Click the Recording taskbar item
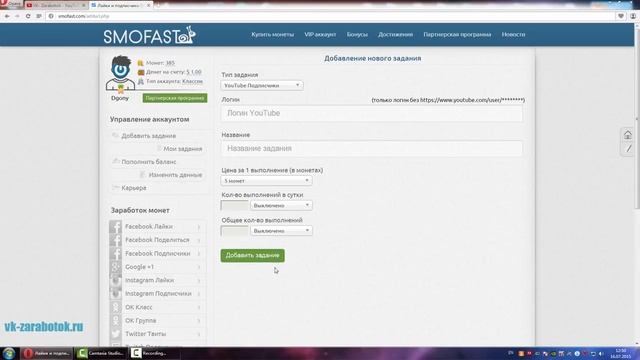This screenshot has width=640, height=360. click(x=154, y=353)
